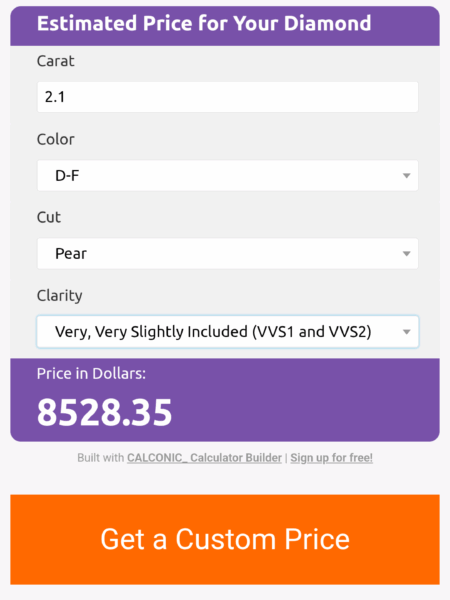Image resolution: width=450 pixels, height=600 pixels.
Task: Select the Pear text in Cut box
Action: (x=71, y=254)
